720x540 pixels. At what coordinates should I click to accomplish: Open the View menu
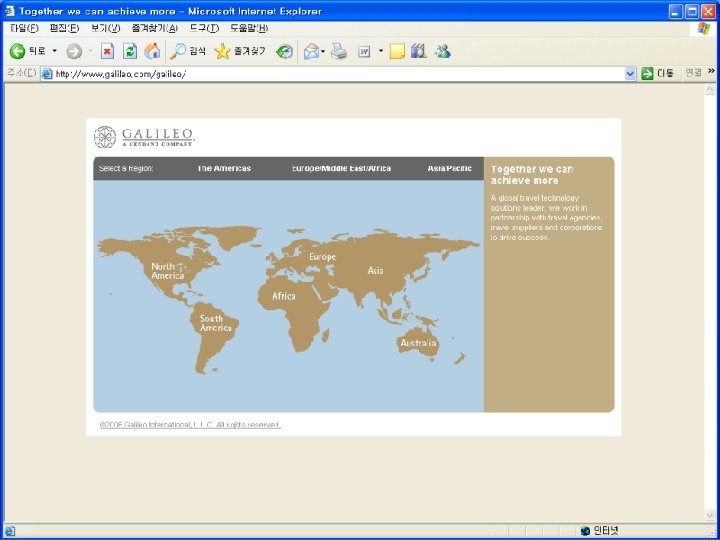click(x=106, y=28)
